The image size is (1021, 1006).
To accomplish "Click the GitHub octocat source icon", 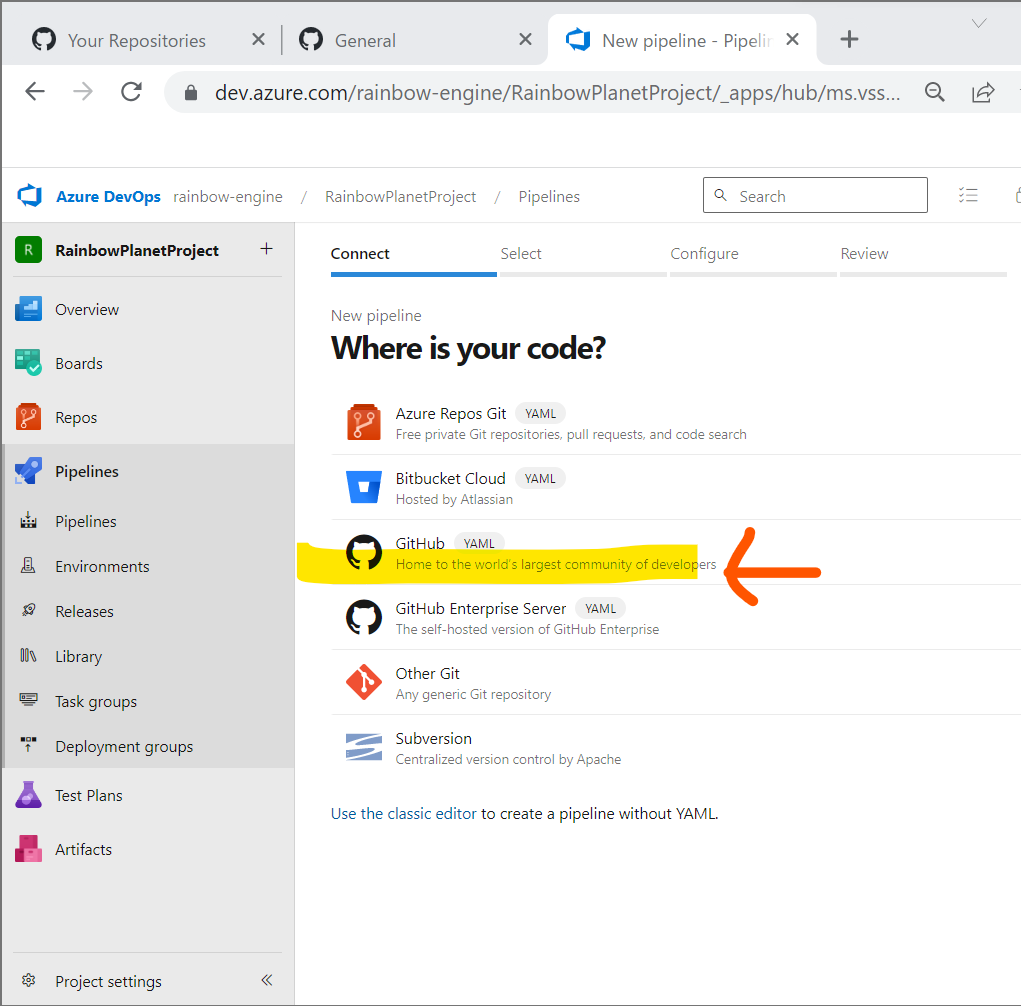I will point(363,552).
